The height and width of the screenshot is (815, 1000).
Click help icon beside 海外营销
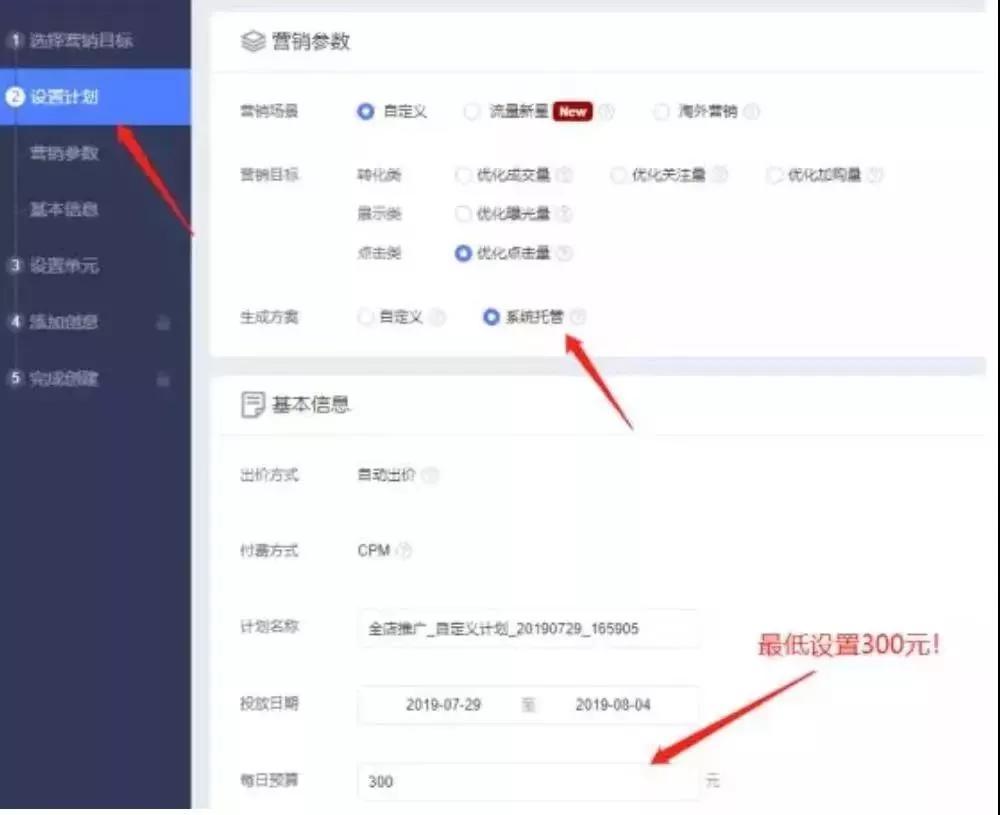(x=752, y=112)
